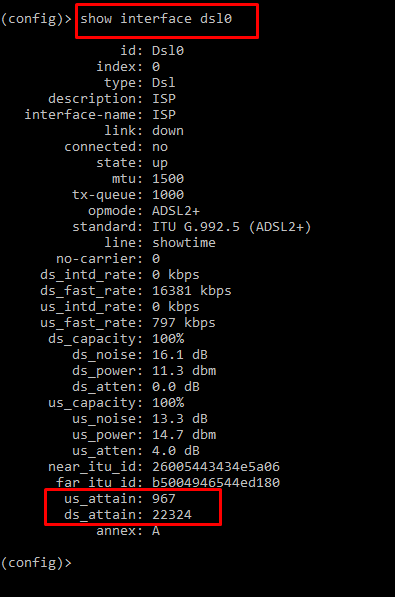Viewport: 395px width, 597px height.
Task: Click the ds_noise value 16.1 dB
Action: pyautogui.click(x=180, y=354)
